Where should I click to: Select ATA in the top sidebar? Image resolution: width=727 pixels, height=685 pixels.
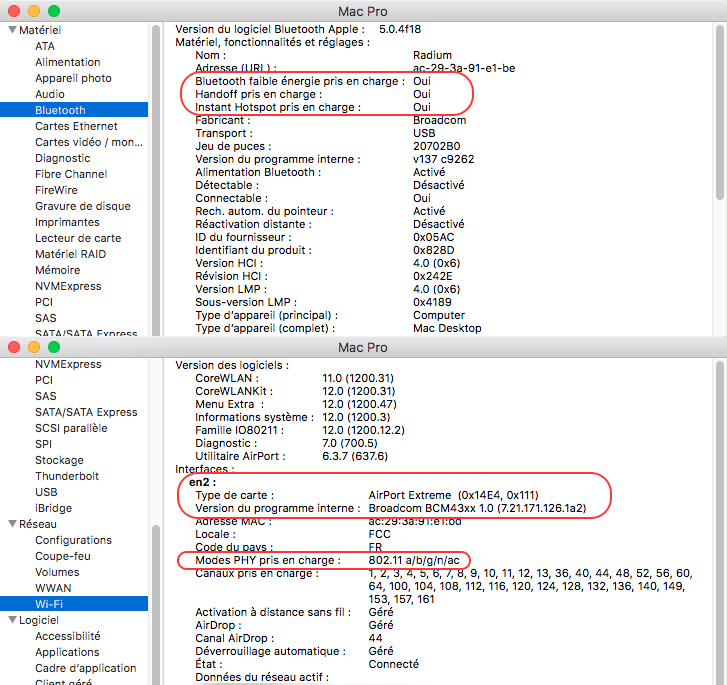45,46
